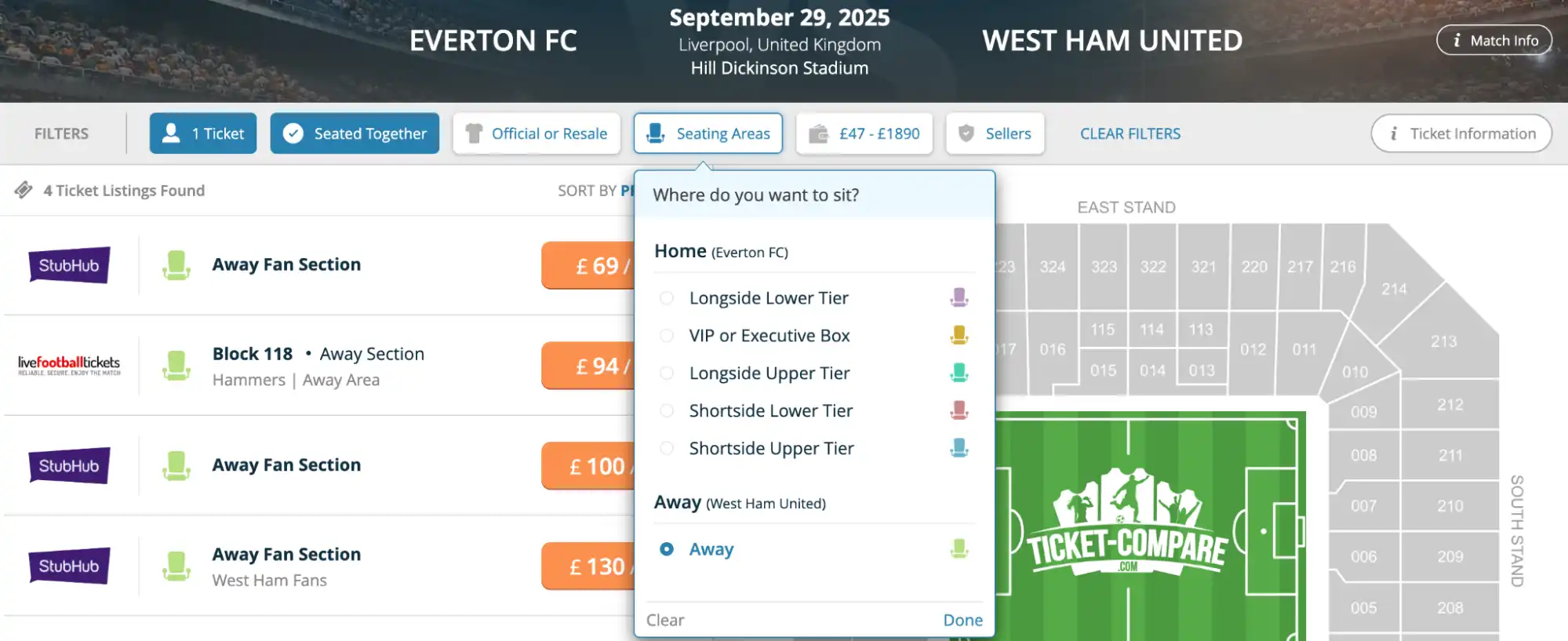
Task: Open the price range filter dropdown
Action: coord(864,133)
